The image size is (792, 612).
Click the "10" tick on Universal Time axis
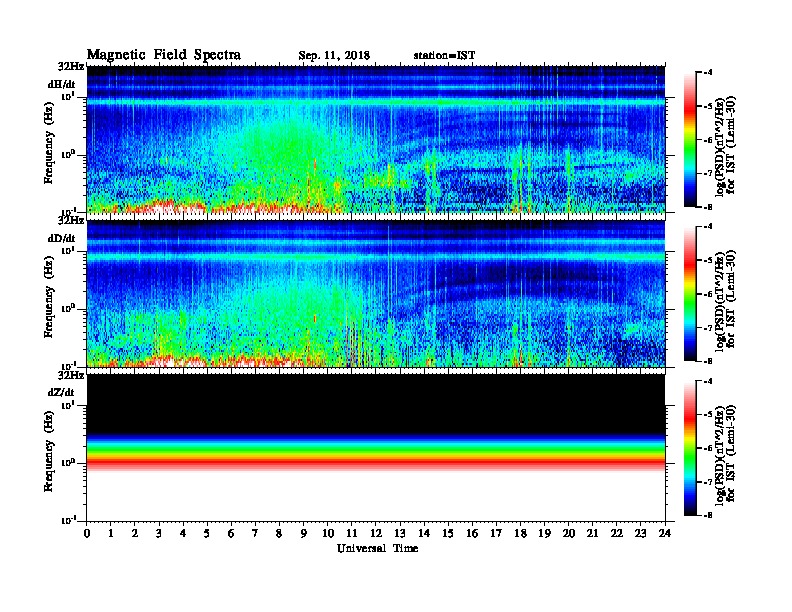328,534
